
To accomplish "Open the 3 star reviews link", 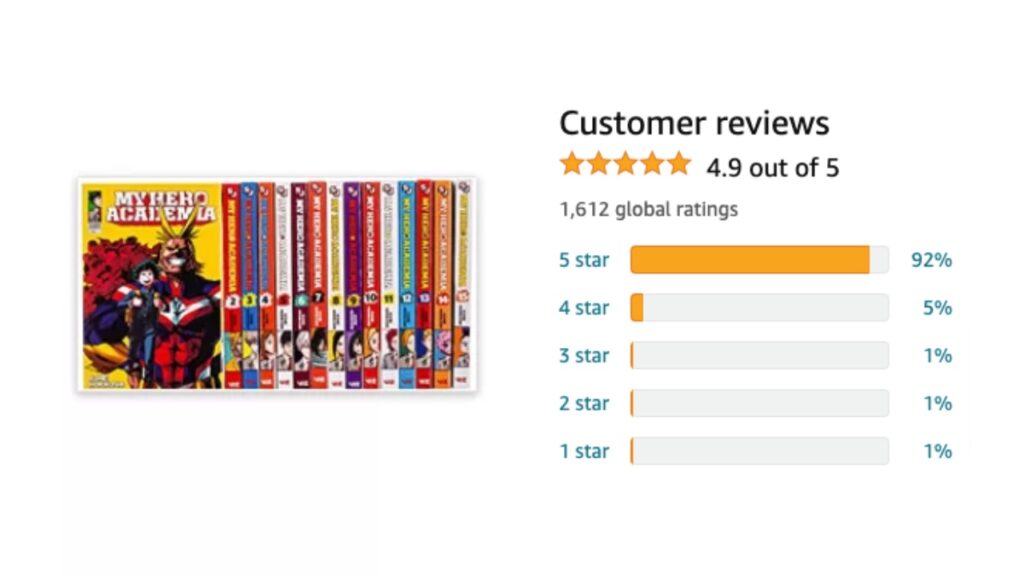I will [583, 356].
